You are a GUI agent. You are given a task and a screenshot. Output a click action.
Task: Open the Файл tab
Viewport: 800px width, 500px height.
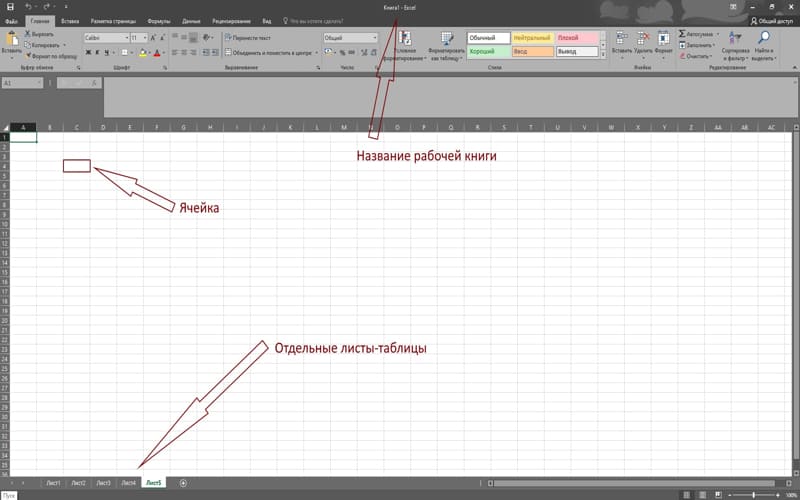click(11, 21)
